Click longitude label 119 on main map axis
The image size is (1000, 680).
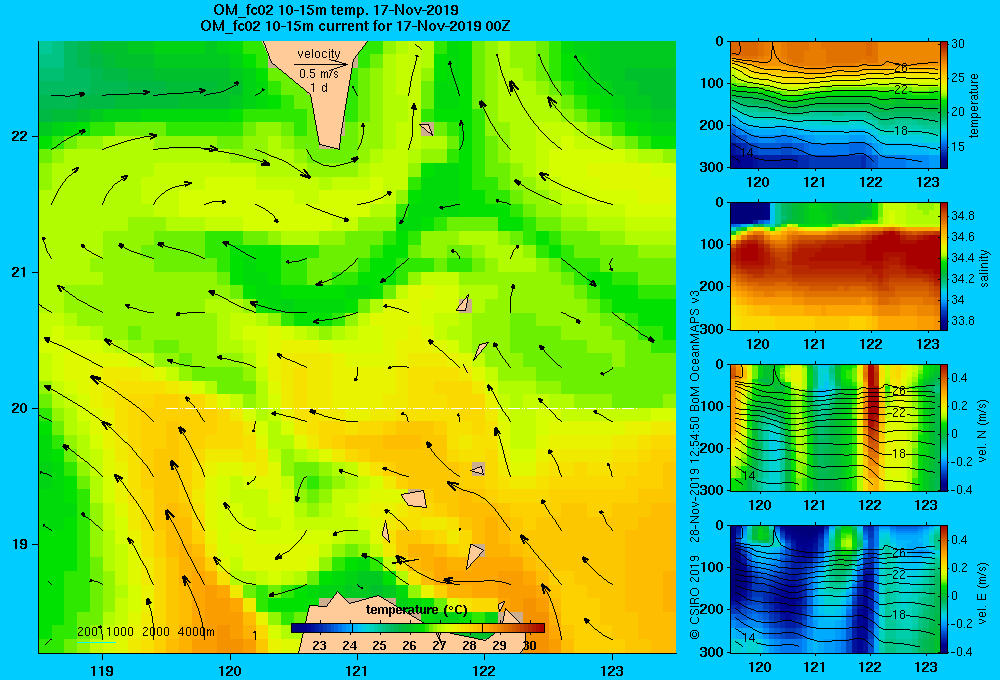[x=102, y=670]
